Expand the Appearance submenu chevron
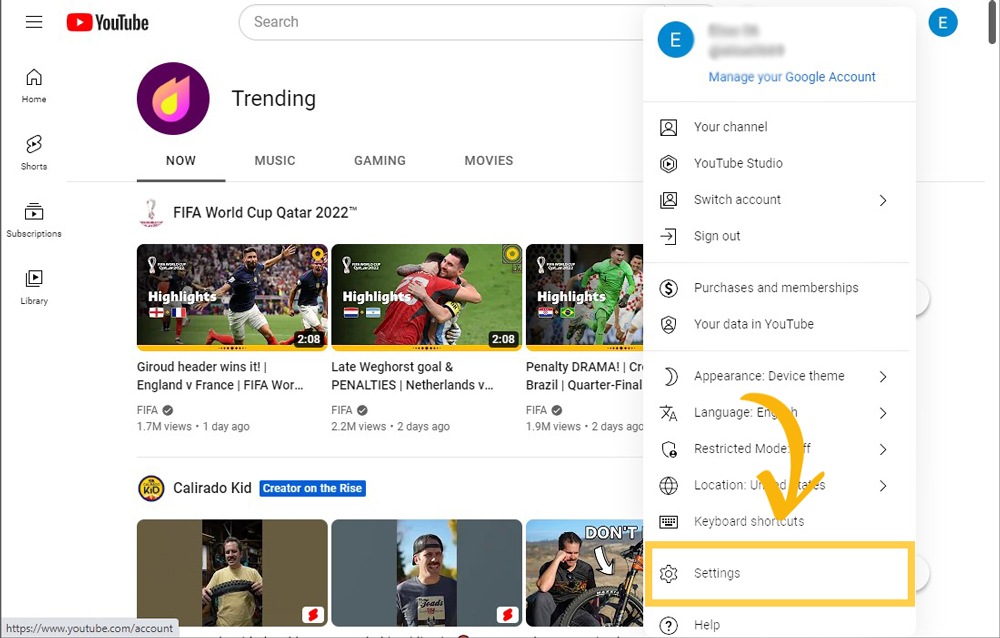This screenshot has width=1000, height=638. point(883,376)
